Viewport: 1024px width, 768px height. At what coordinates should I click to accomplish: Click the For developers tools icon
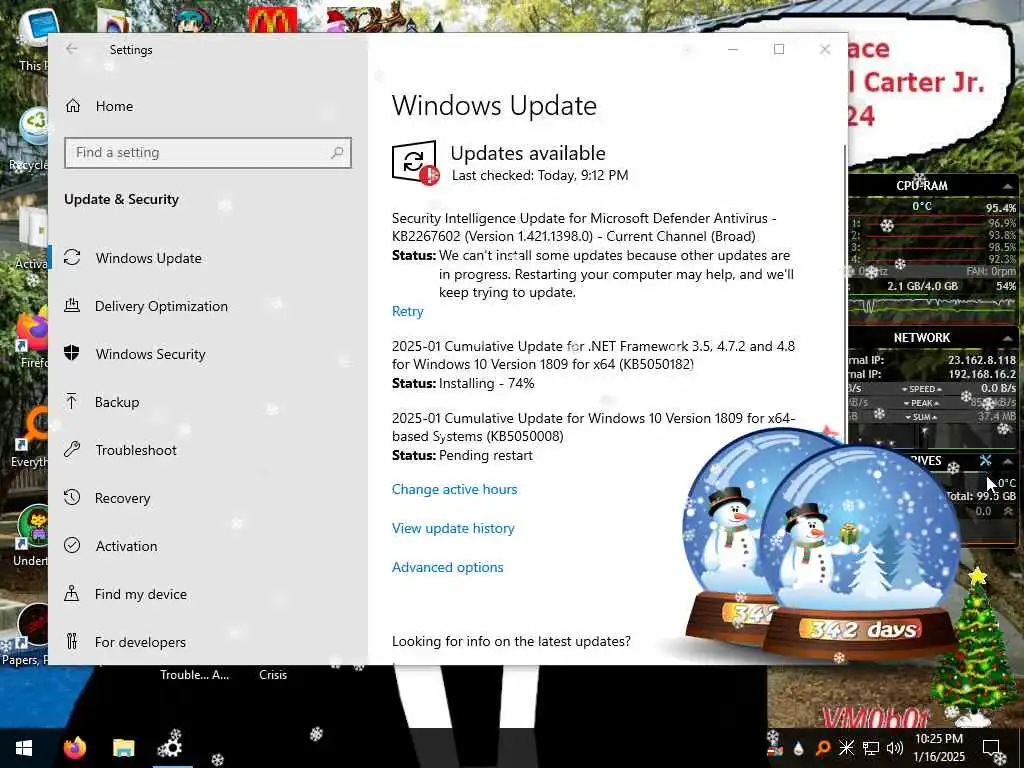coord(72,641)
